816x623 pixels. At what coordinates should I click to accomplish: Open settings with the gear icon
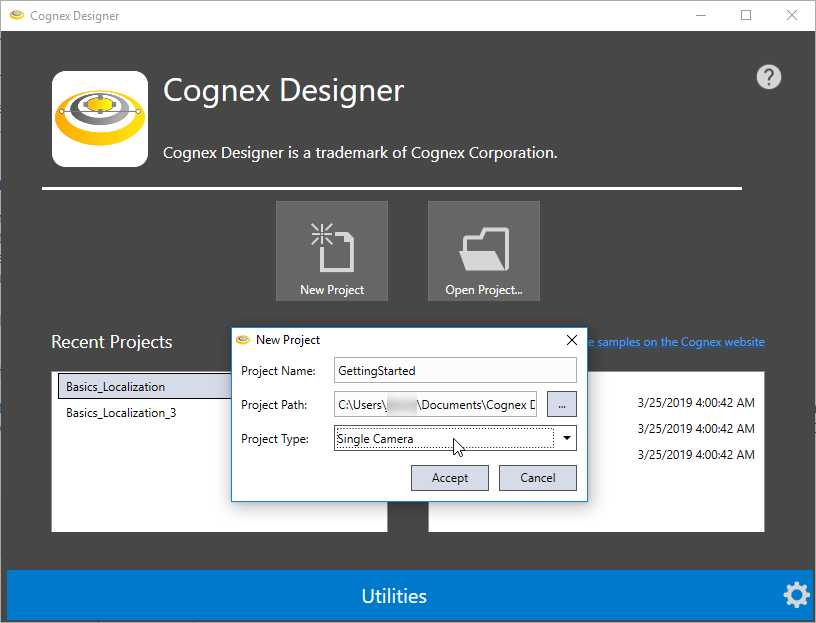coord(796,595)
